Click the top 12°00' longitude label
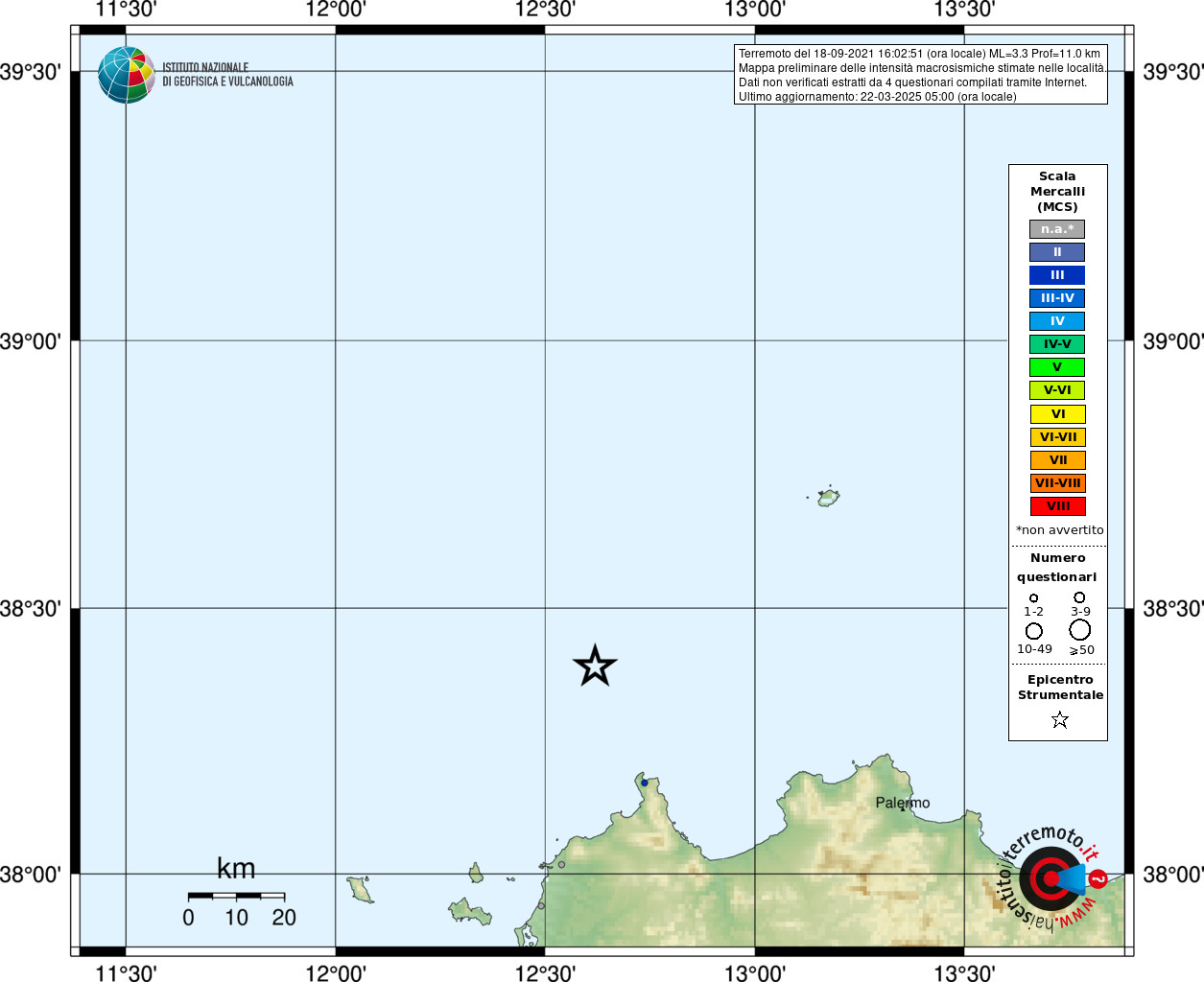The image size is (1204, 982). tap(336, 10)
